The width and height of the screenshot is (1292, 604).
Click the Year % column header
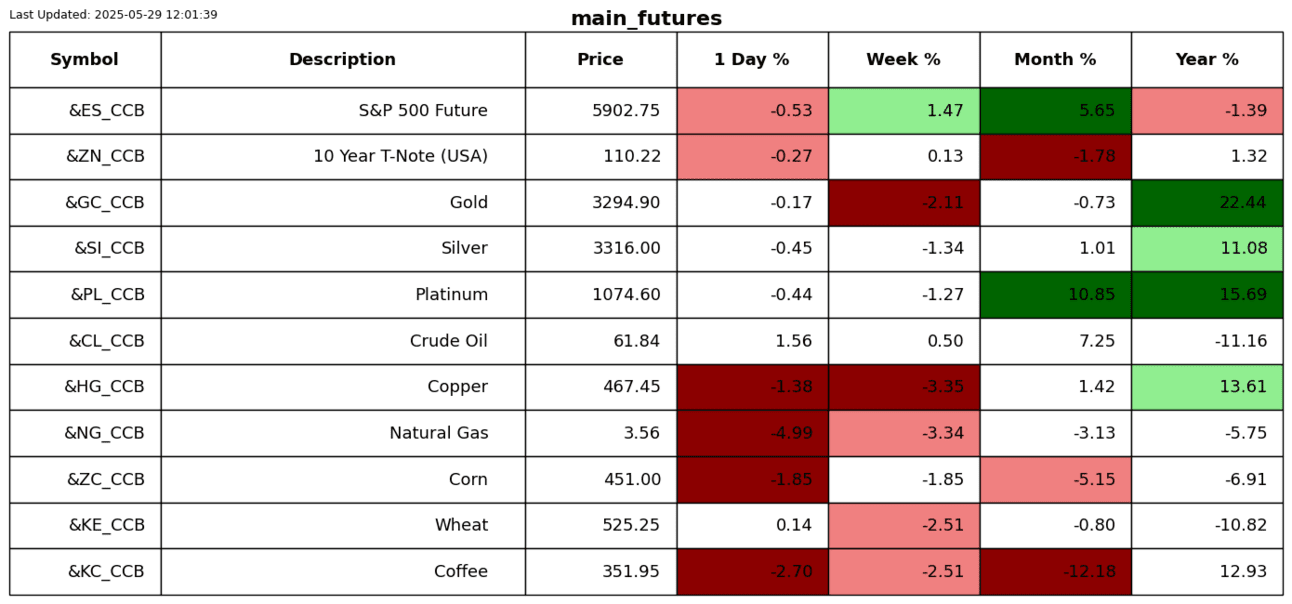coord(1207,60)
